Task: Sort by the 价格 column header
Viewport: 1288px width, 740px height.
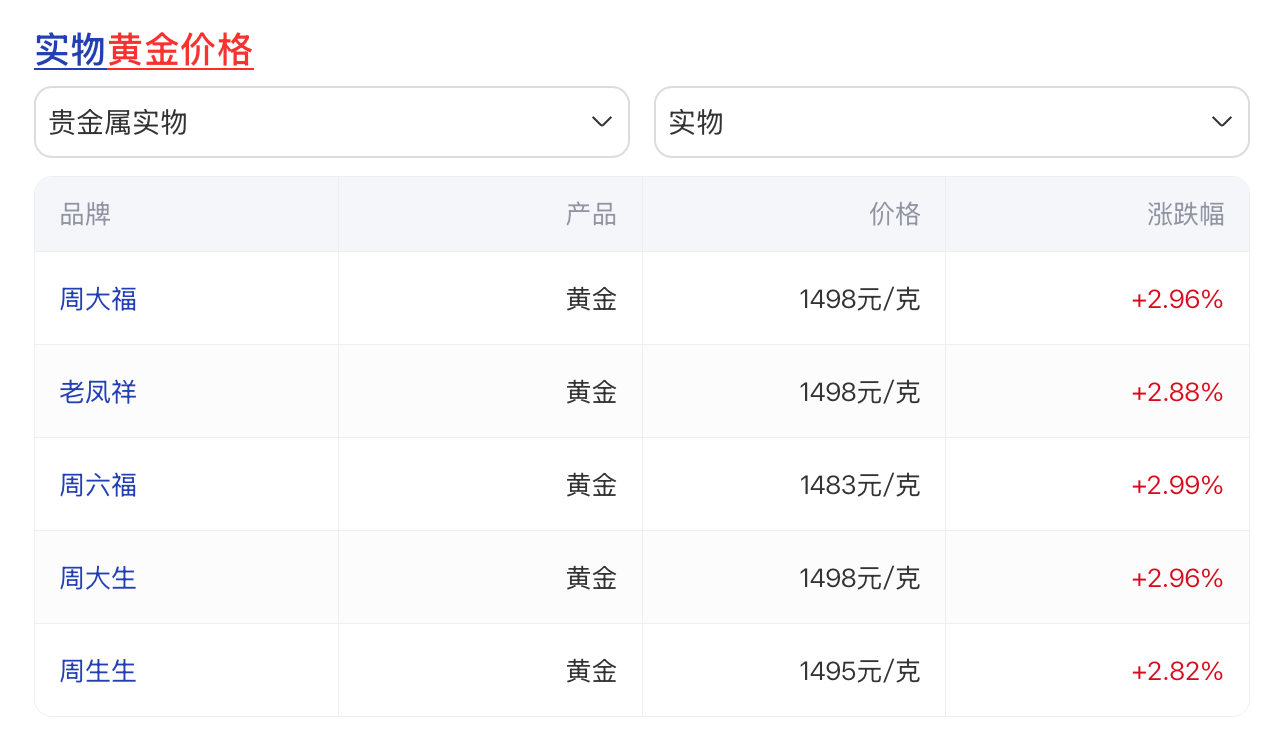Action: point(894,213)
